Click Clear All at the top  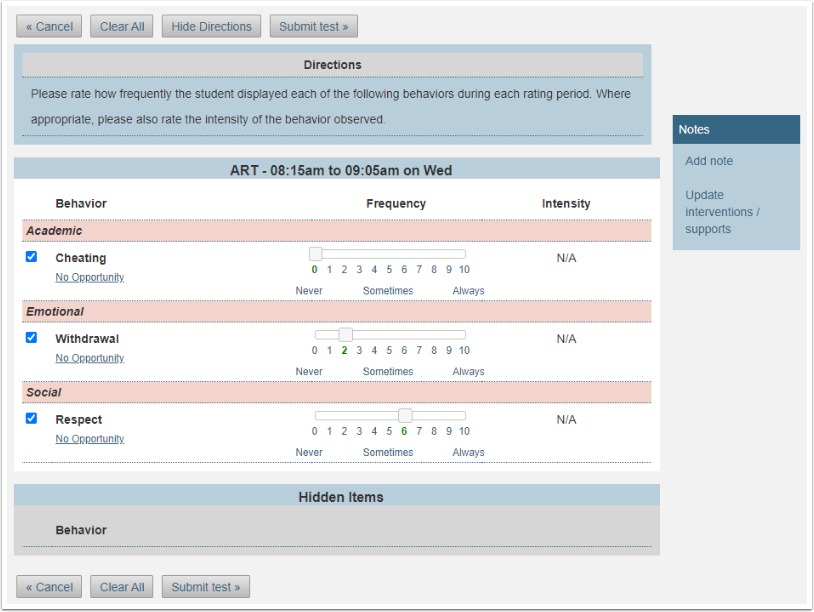[121, 26]
